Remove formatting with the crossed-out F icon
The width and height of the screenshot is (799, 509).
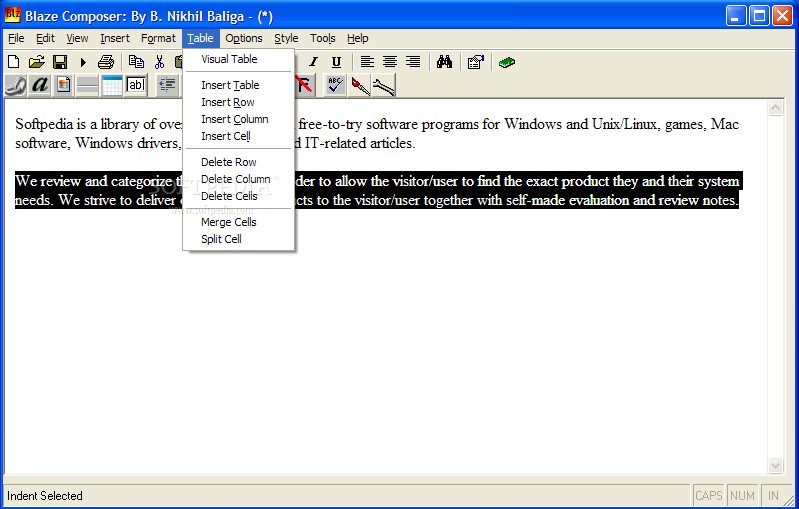coord(304,85)
